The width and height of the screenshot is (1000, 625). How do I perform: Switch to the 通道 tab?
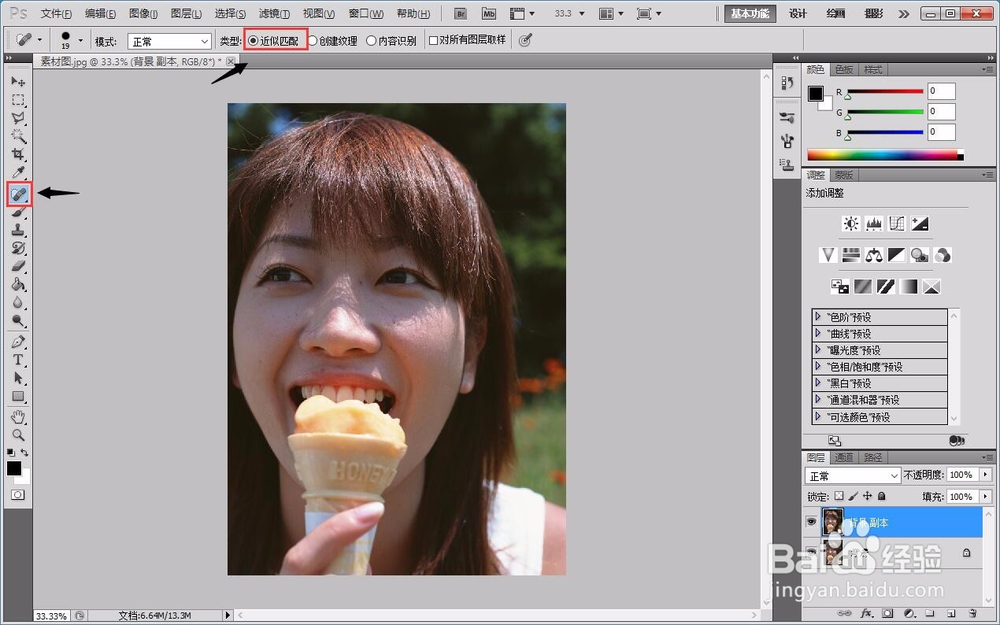[844, 457]
